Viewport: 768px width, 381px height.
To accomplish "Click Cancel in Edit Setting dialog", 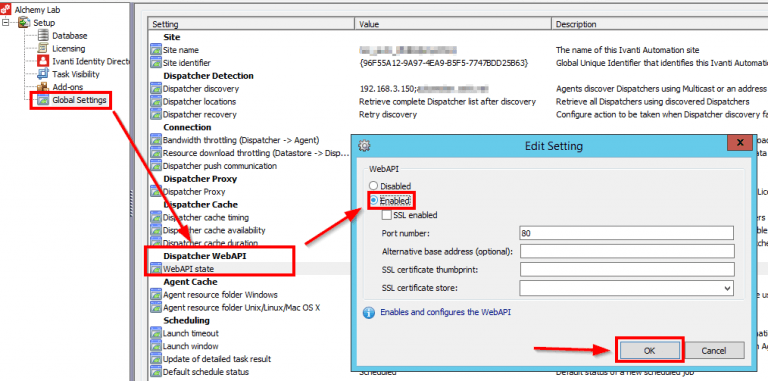I will coord(714,350).
